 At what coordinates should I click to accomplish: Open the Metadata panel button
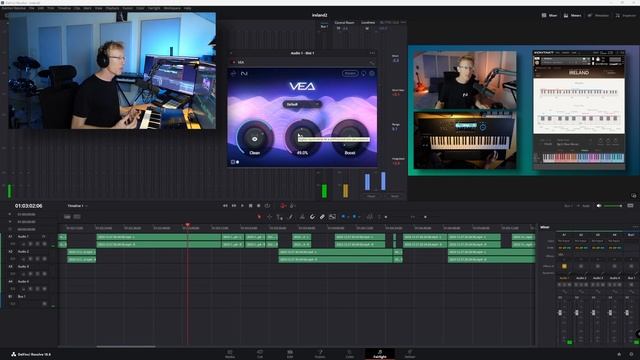(598, 15)
